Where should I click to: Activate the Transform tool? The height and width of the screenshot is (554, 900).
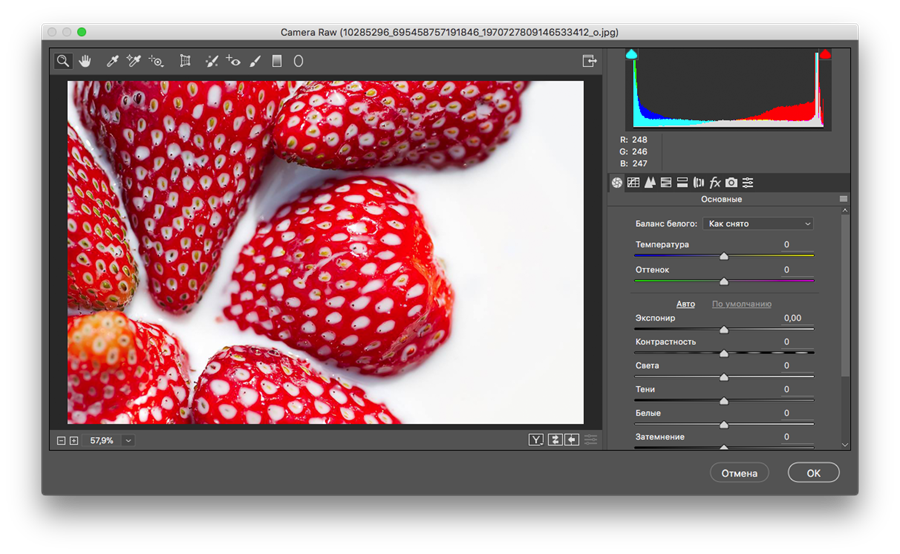pyautogui.click(x=185, y=61)
